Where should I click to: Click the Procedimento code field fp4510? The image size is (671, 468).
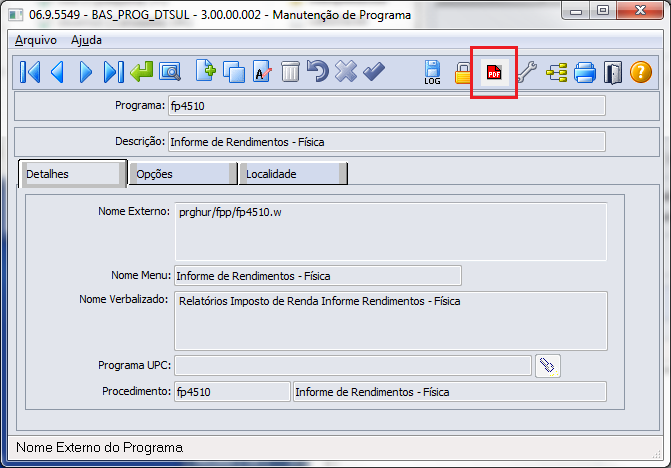point(232,392)
